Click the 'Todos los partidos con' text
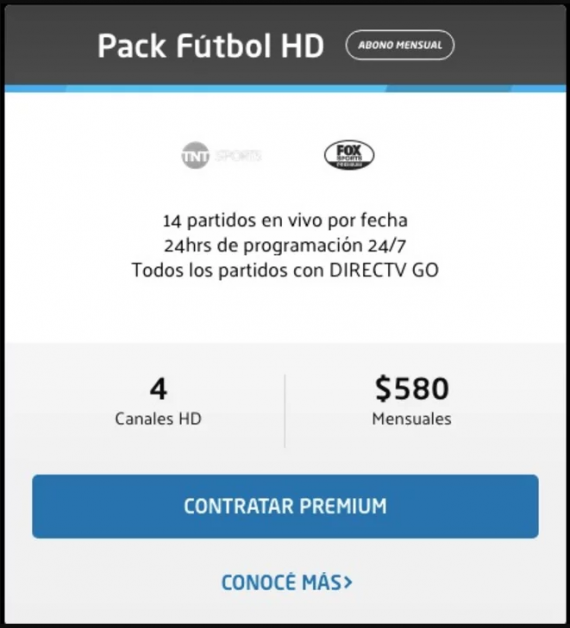Viewport: 570px width, 628px height. [x=228, y=270]
